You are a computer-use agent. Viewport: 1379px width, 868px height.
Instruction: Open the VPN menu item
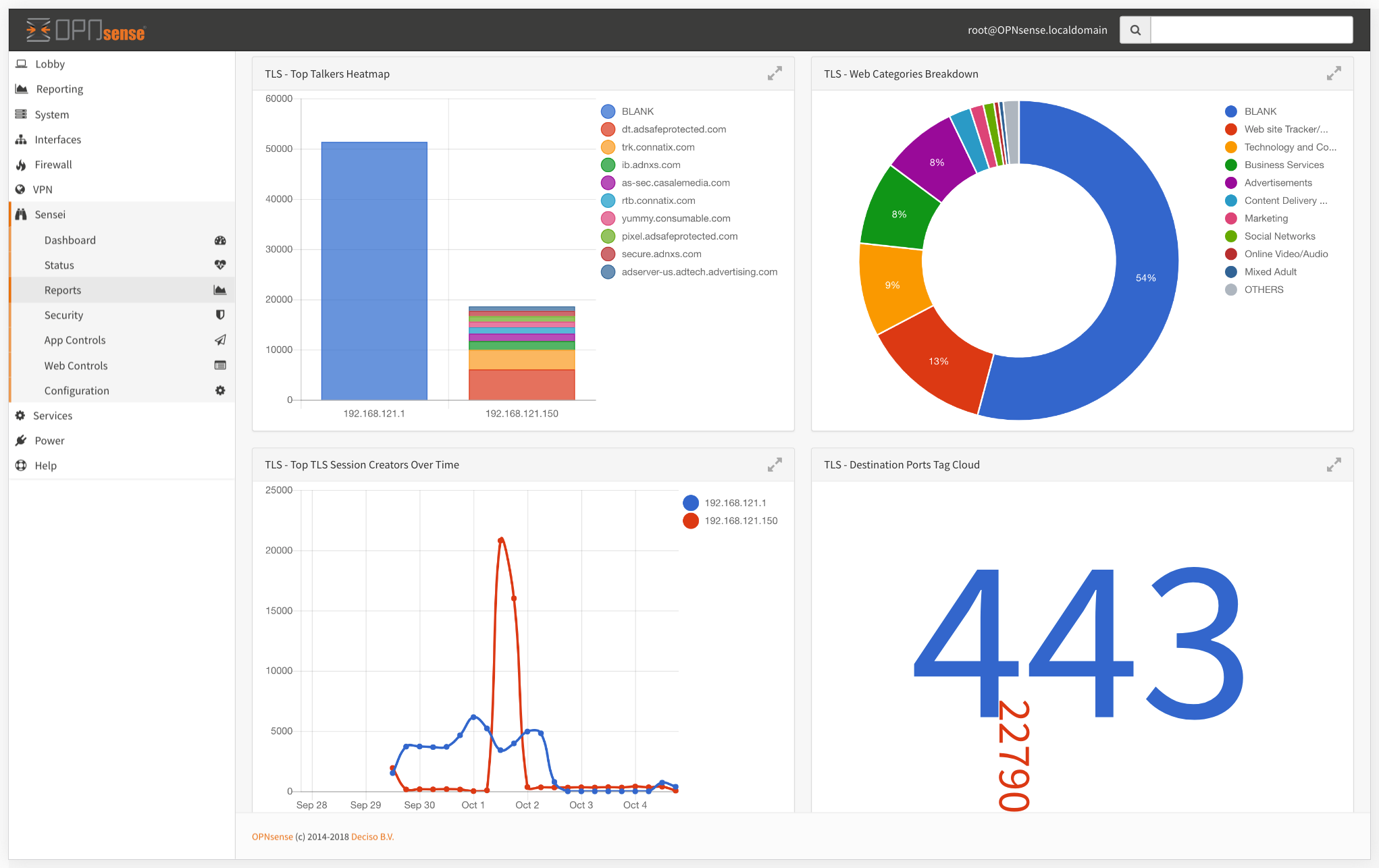pyautogui.click(x=43, y=189)
